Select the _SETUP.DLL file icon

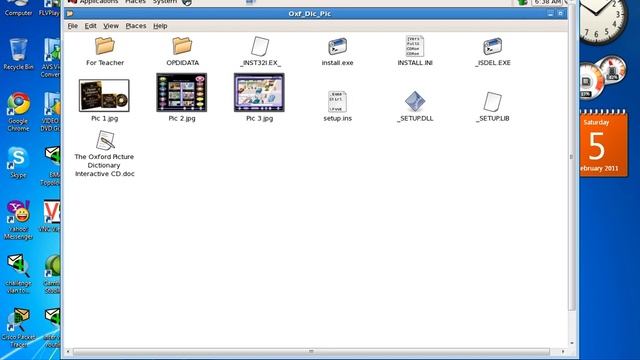point(415,101)
